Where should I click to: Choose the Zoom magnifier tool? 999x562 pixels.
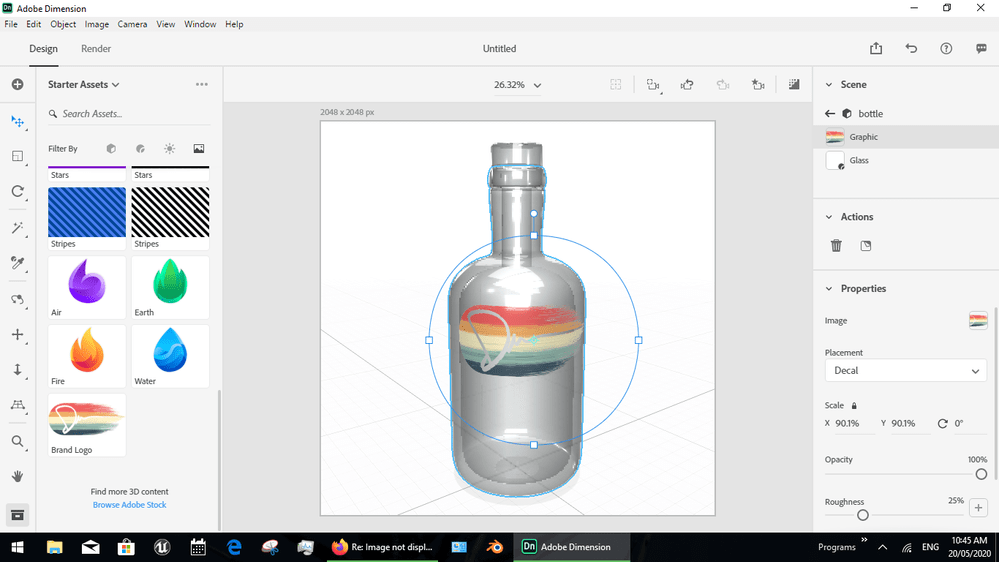(x=17, y=441)
